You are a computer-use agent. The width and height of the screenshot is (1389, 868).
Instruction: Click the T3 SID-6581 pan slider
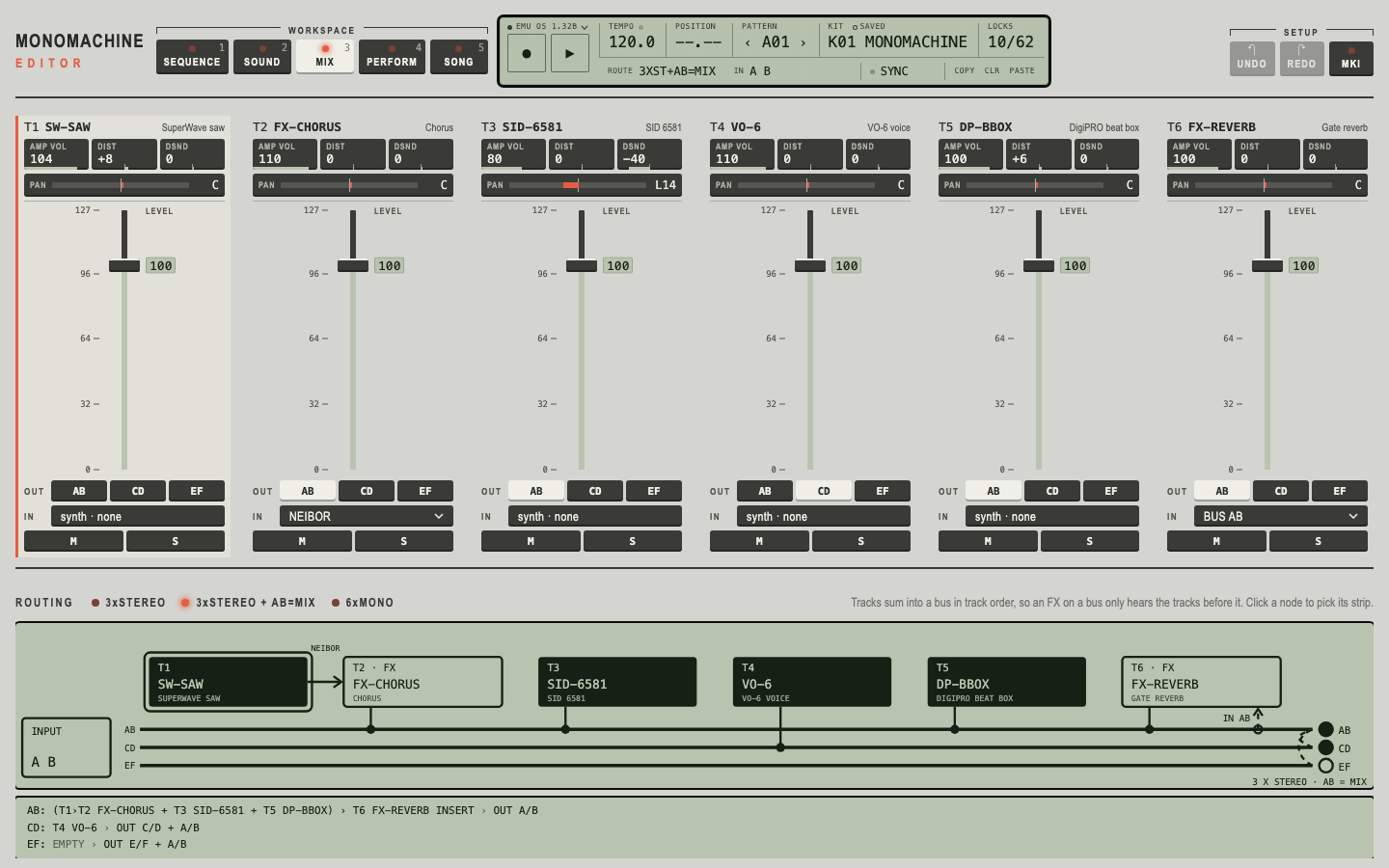pos(582,184)
